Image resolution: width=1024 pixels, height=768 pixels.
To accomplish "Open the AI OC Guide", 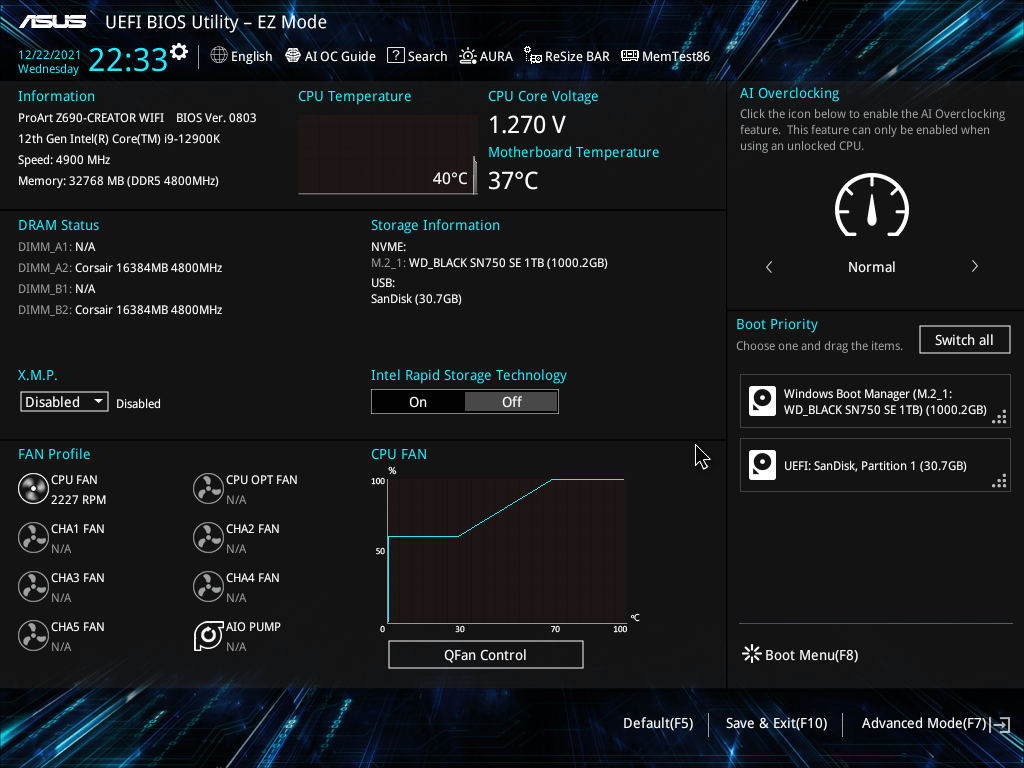I will [x=330, y=56].
